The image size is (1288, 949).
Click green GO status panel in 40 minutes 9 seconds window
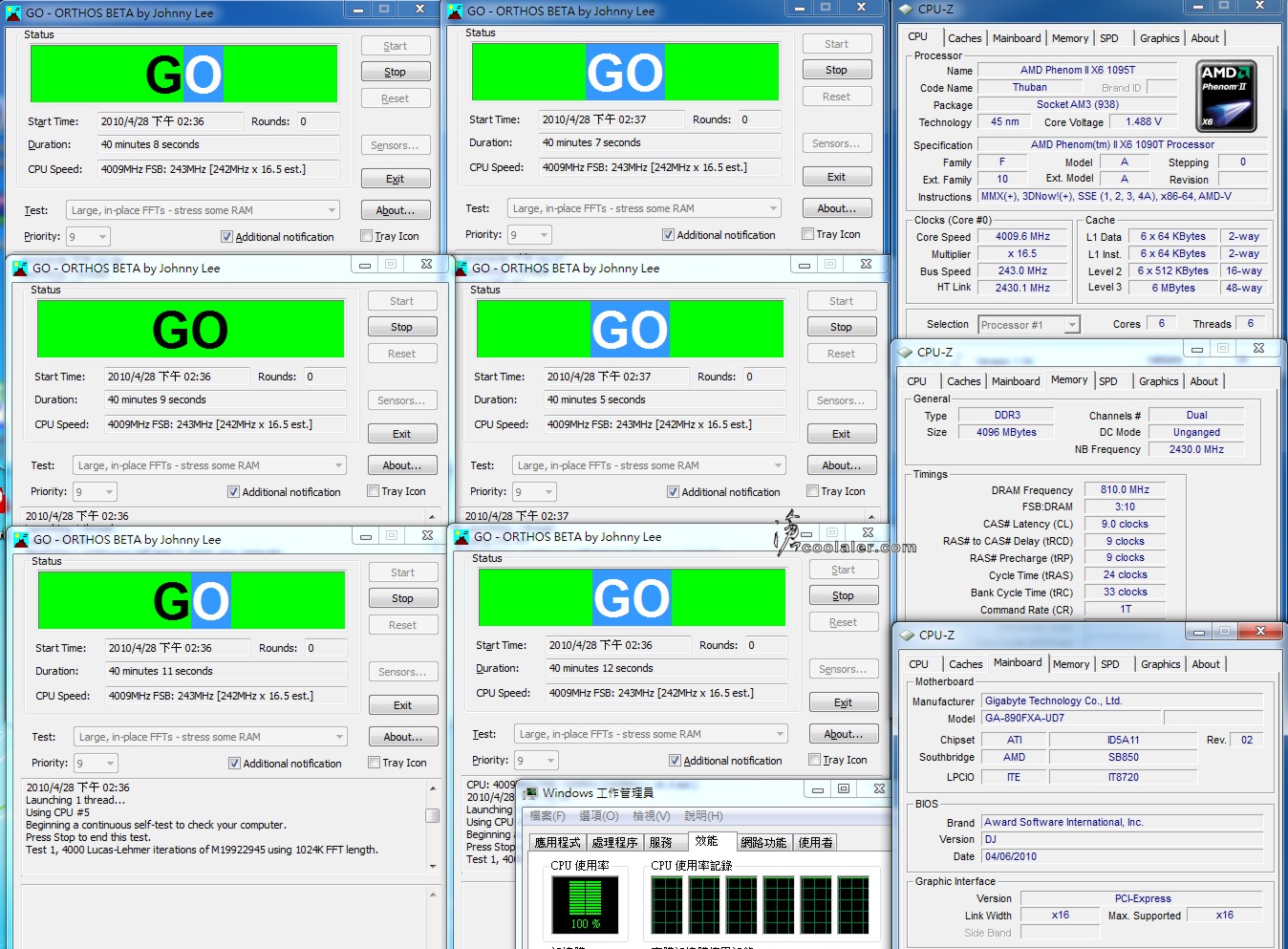tap(190, 330)
